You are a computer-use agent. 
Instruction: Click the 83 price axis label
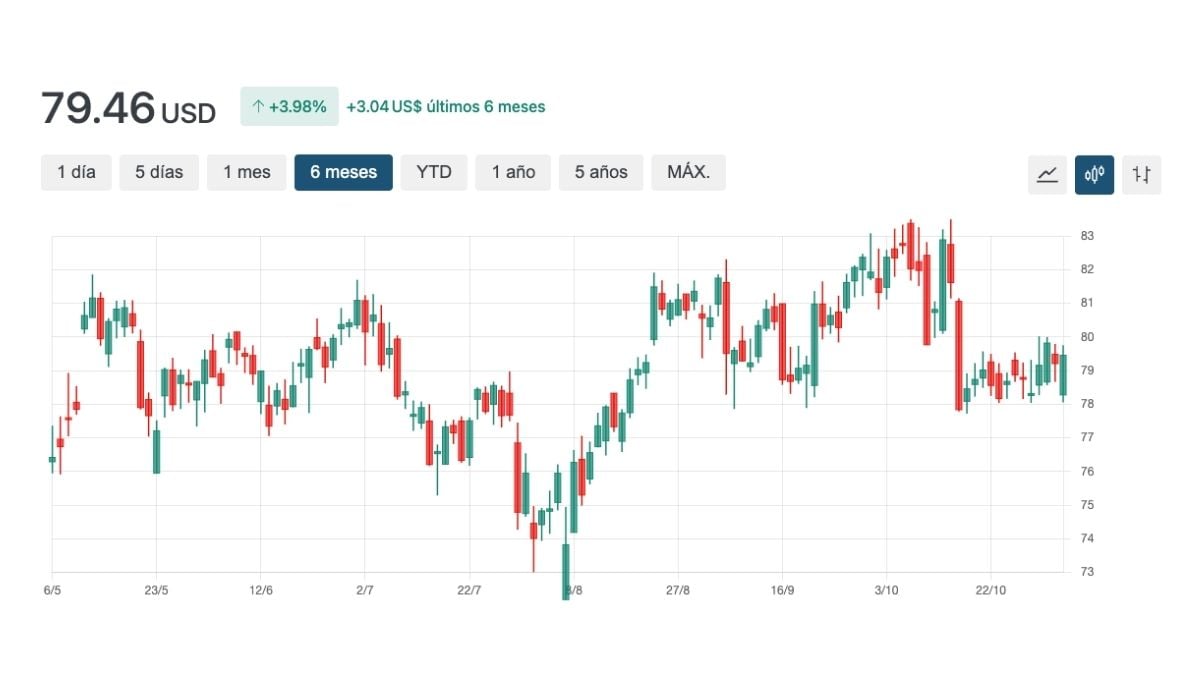point(1087,236)
